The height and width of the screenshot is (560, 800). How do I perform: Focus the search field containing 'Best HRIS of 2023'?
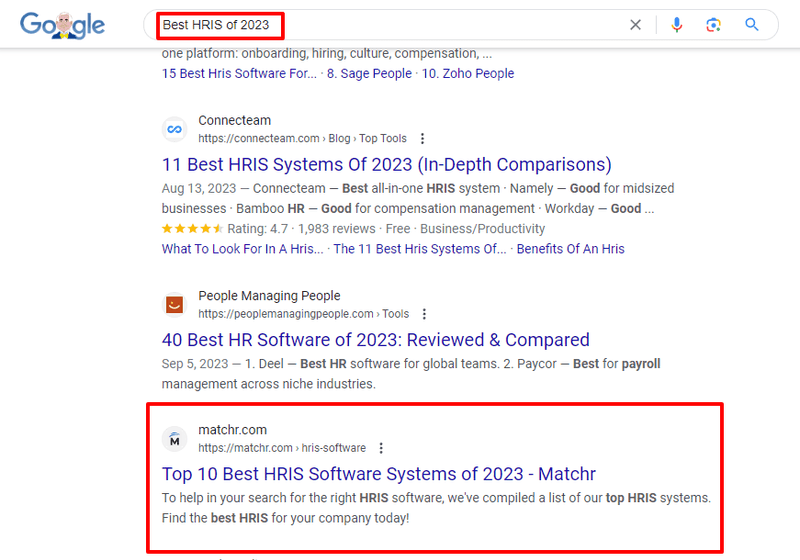[x=388, y=24]
